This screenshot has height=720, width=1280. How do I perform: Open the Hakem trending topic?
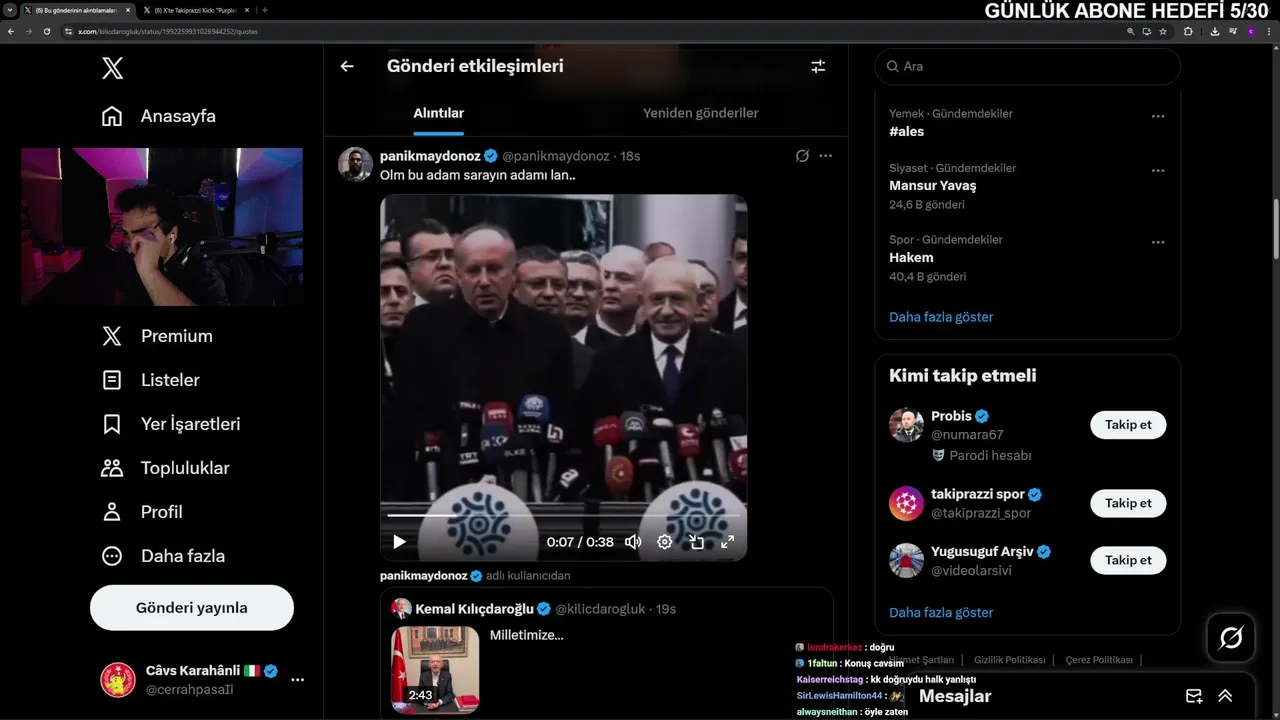tap(911, 257)
